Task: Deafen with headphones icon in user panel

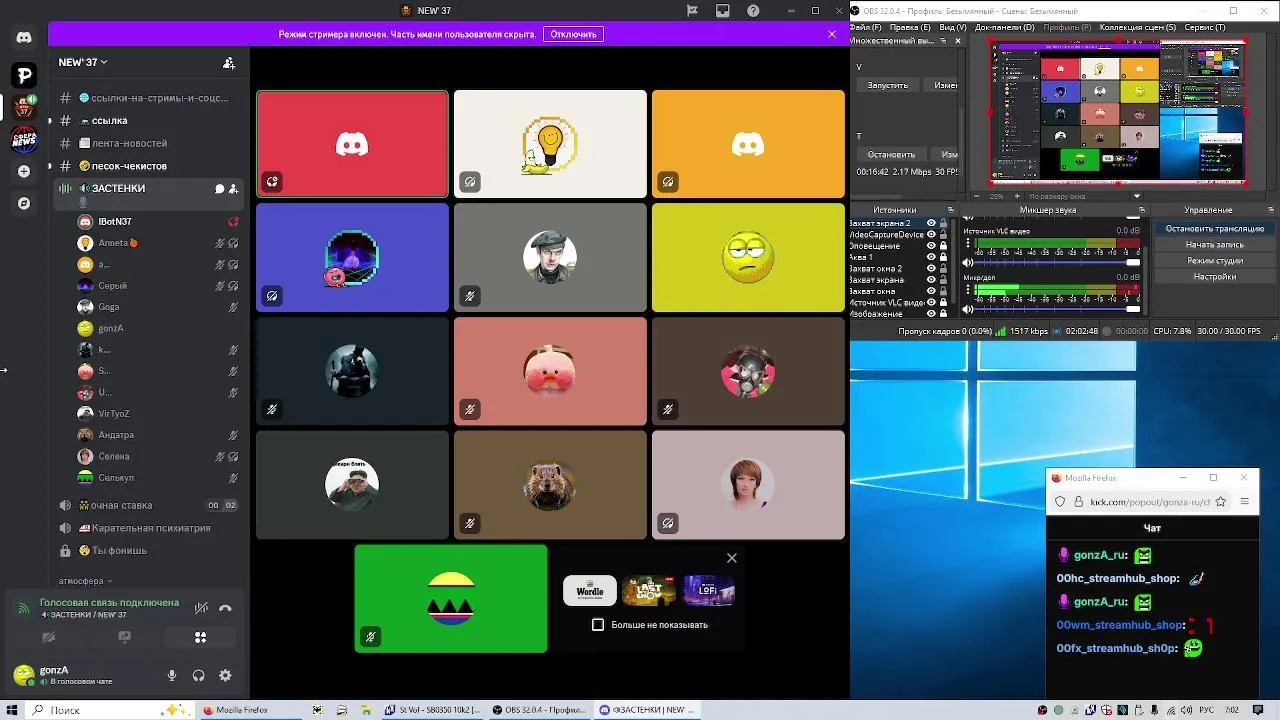Action: point(198,676)
